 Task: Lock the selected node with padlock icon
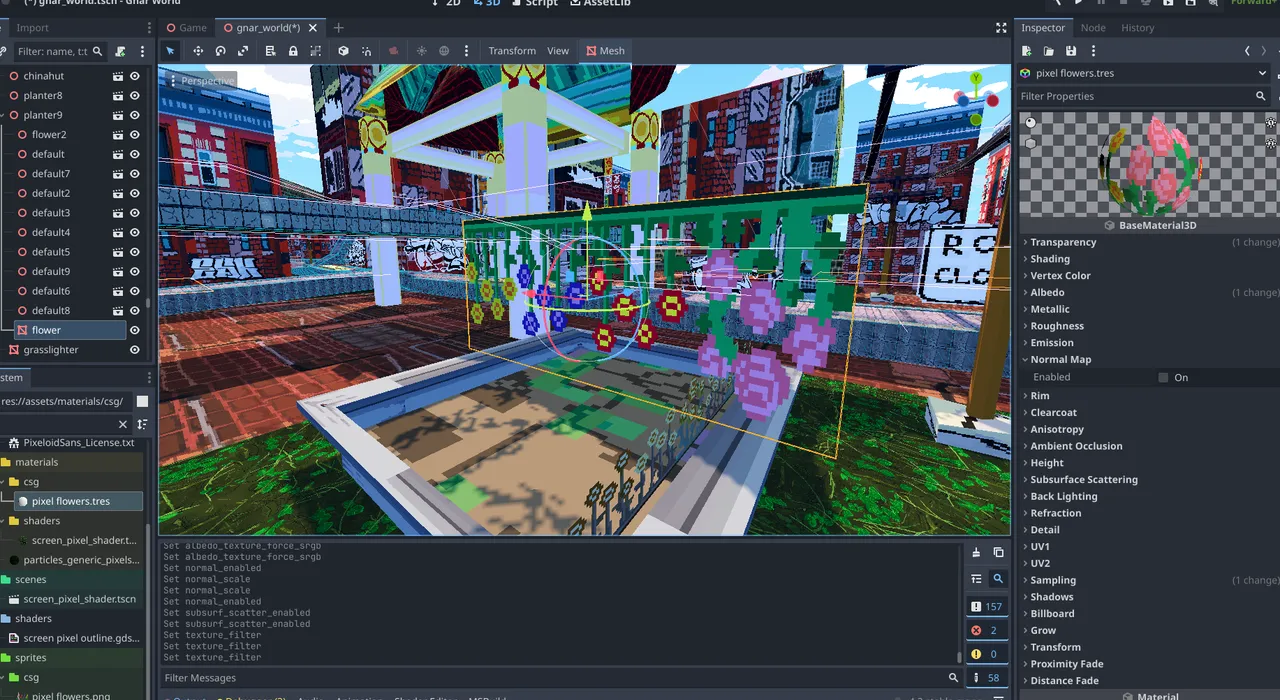click(x=293, y=51)
